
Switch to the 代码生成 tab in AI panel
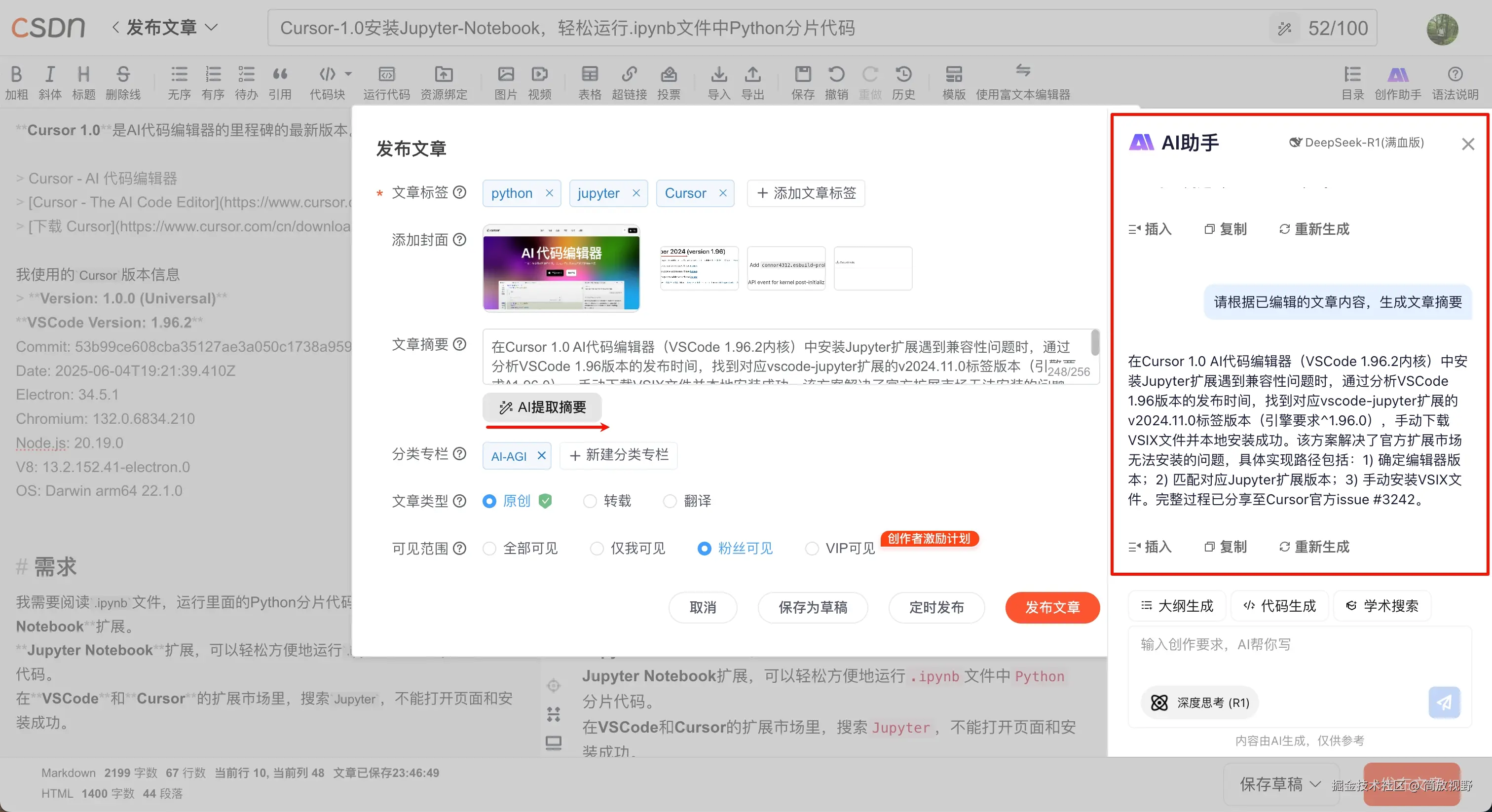coord(1279,606)
